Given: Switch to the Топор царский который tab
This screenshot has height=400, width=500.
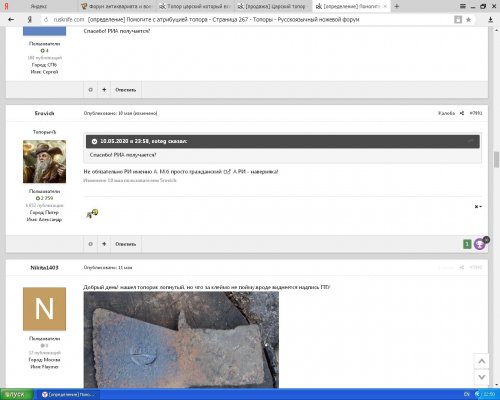Looking at the screenshot, I should click(195, 6).
